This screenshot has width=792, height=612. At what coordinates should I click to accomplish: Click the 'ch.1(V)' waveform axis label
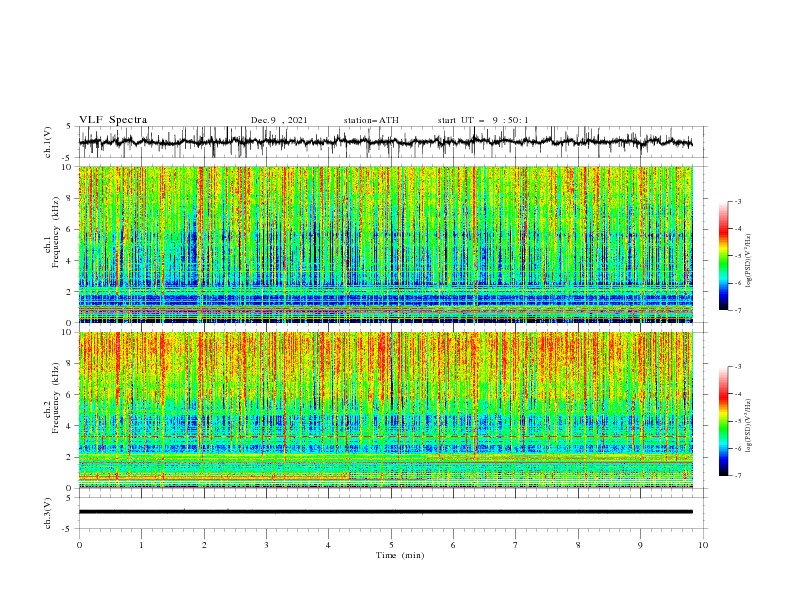(48, 142)
